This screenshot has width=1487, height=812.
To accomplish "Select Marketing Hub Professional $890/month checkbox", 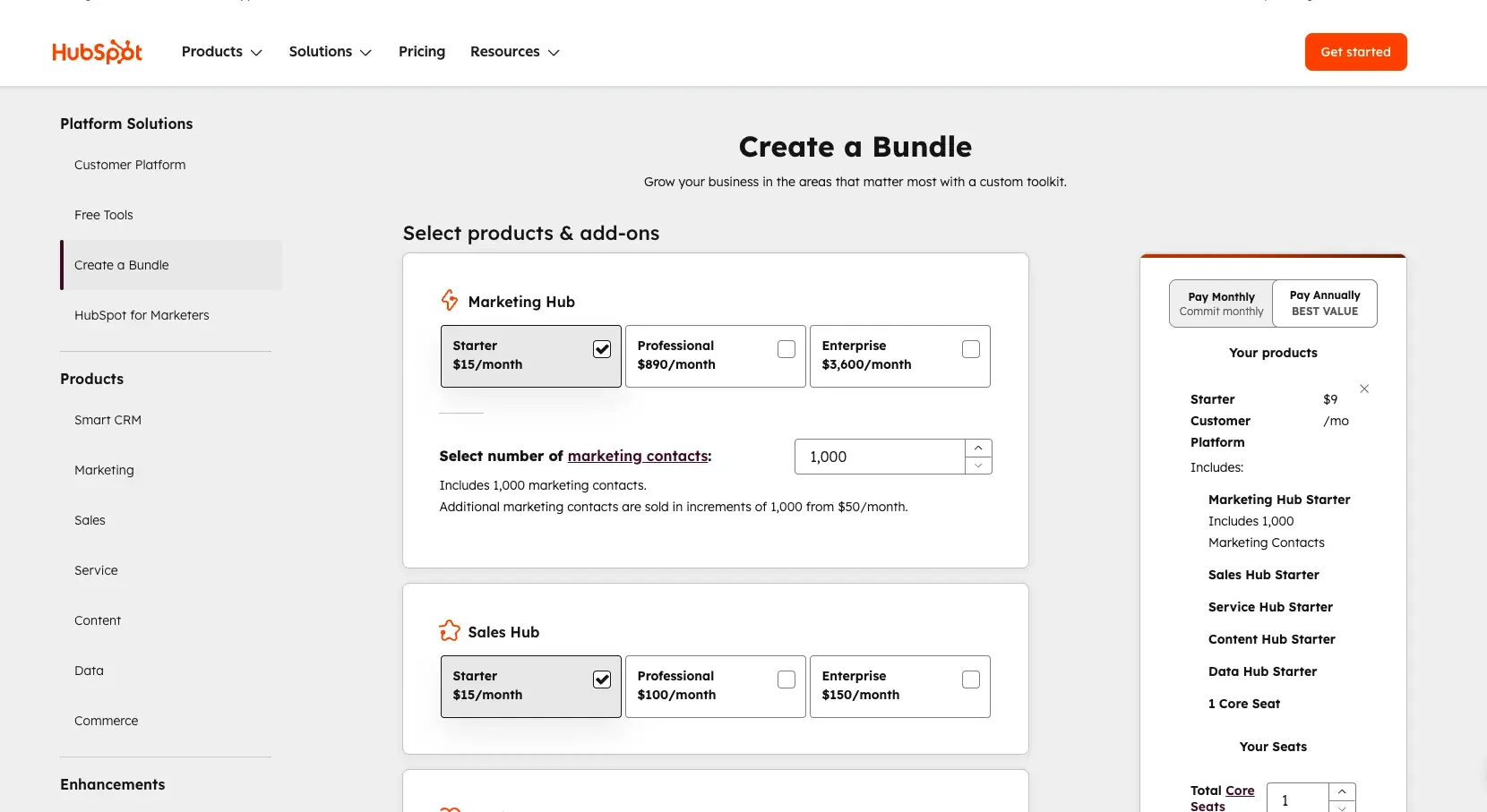I will pyautogui.click(x=786, y=349).
